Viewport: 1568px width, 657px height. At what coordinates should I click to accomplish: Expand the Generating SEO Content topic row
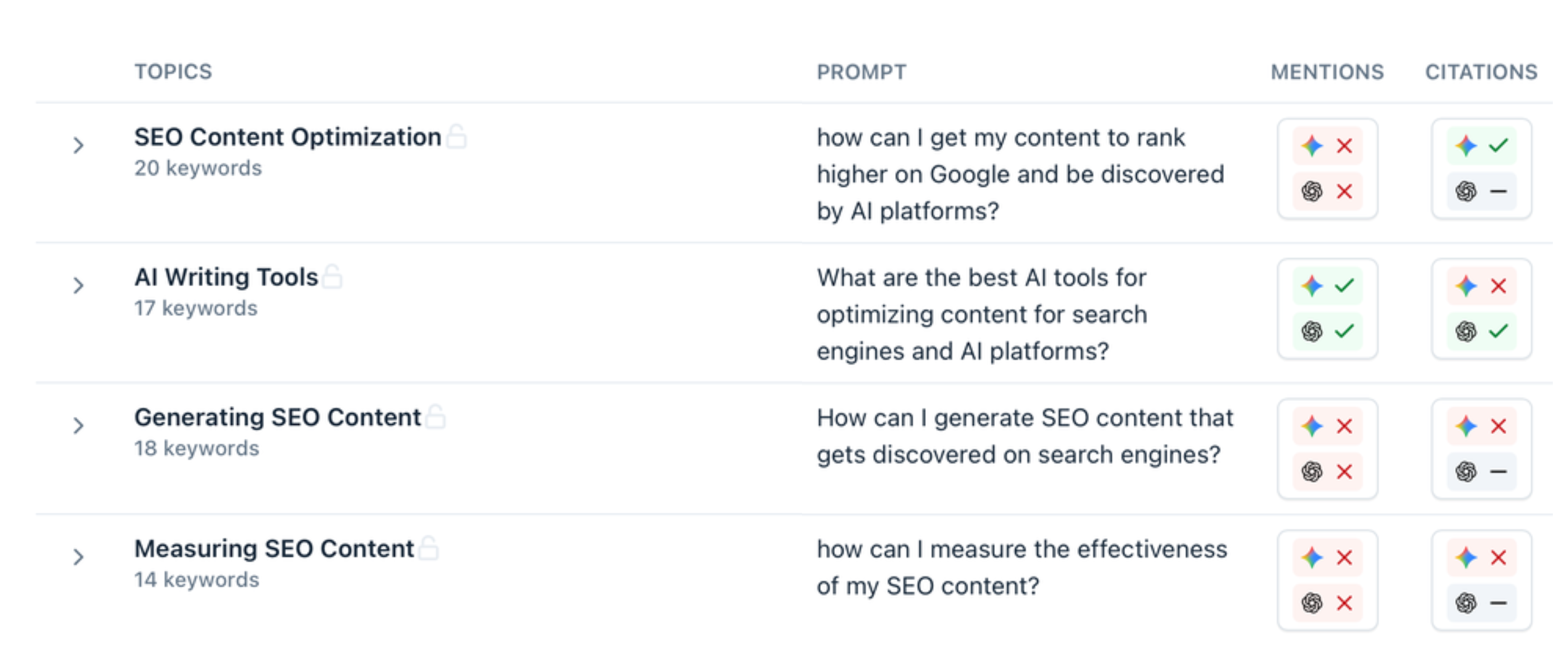[x=78, y=426]
